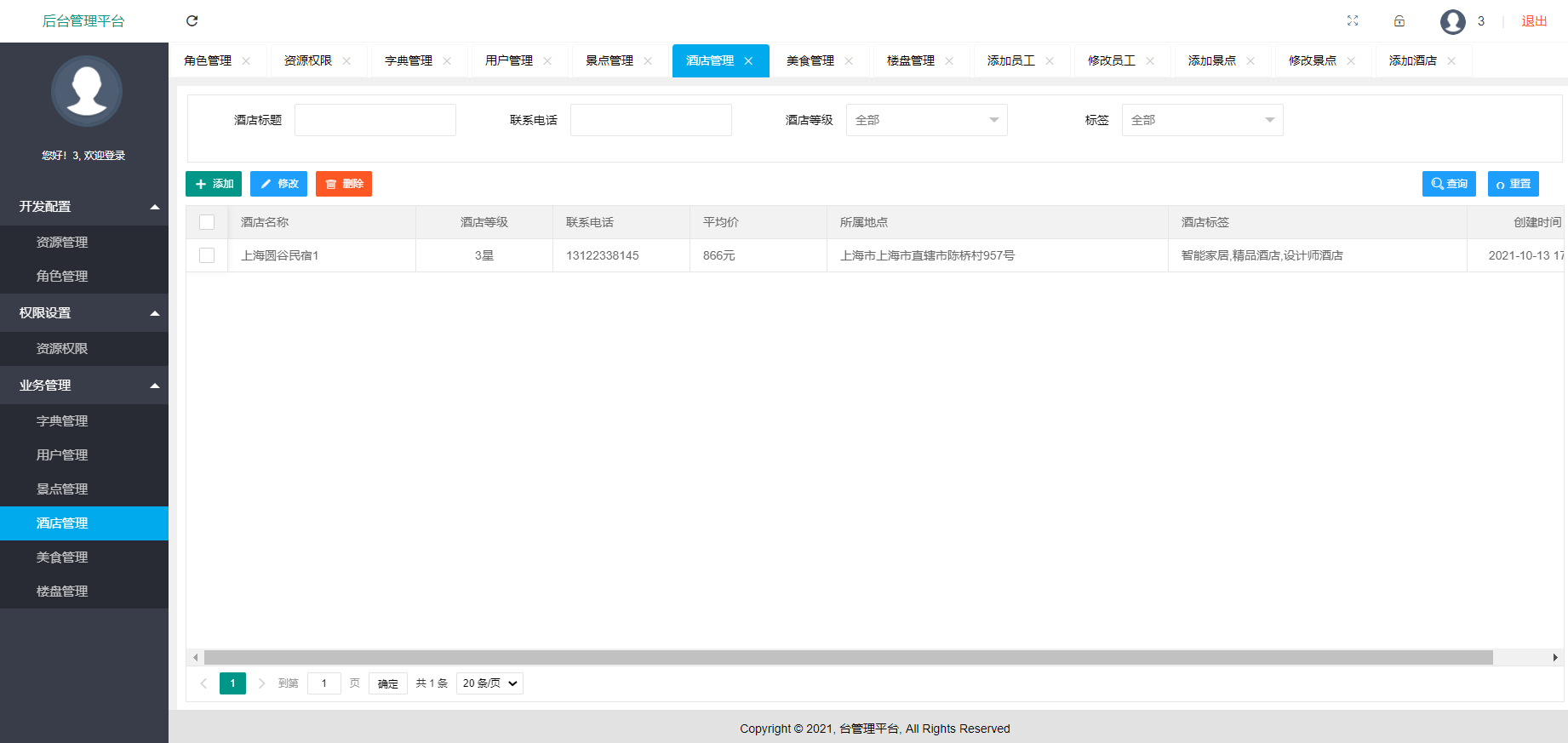Focus the 酒店标题 input field
The image size is (1568, 743).
click(x=375, y=120)
